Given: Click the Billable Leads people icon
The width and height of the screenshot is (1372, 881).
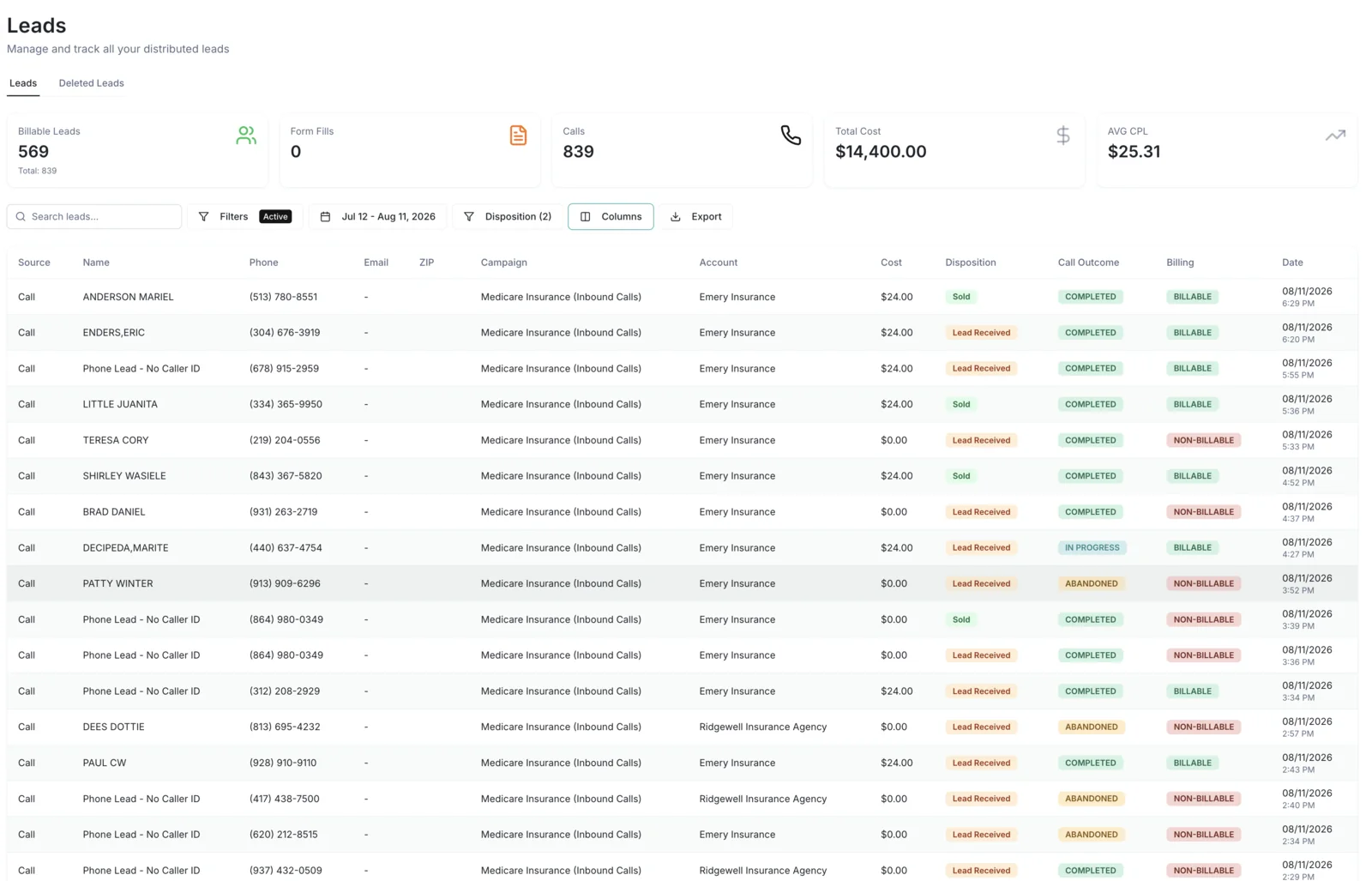Looking at the screenshot, I should coord(246,136).
